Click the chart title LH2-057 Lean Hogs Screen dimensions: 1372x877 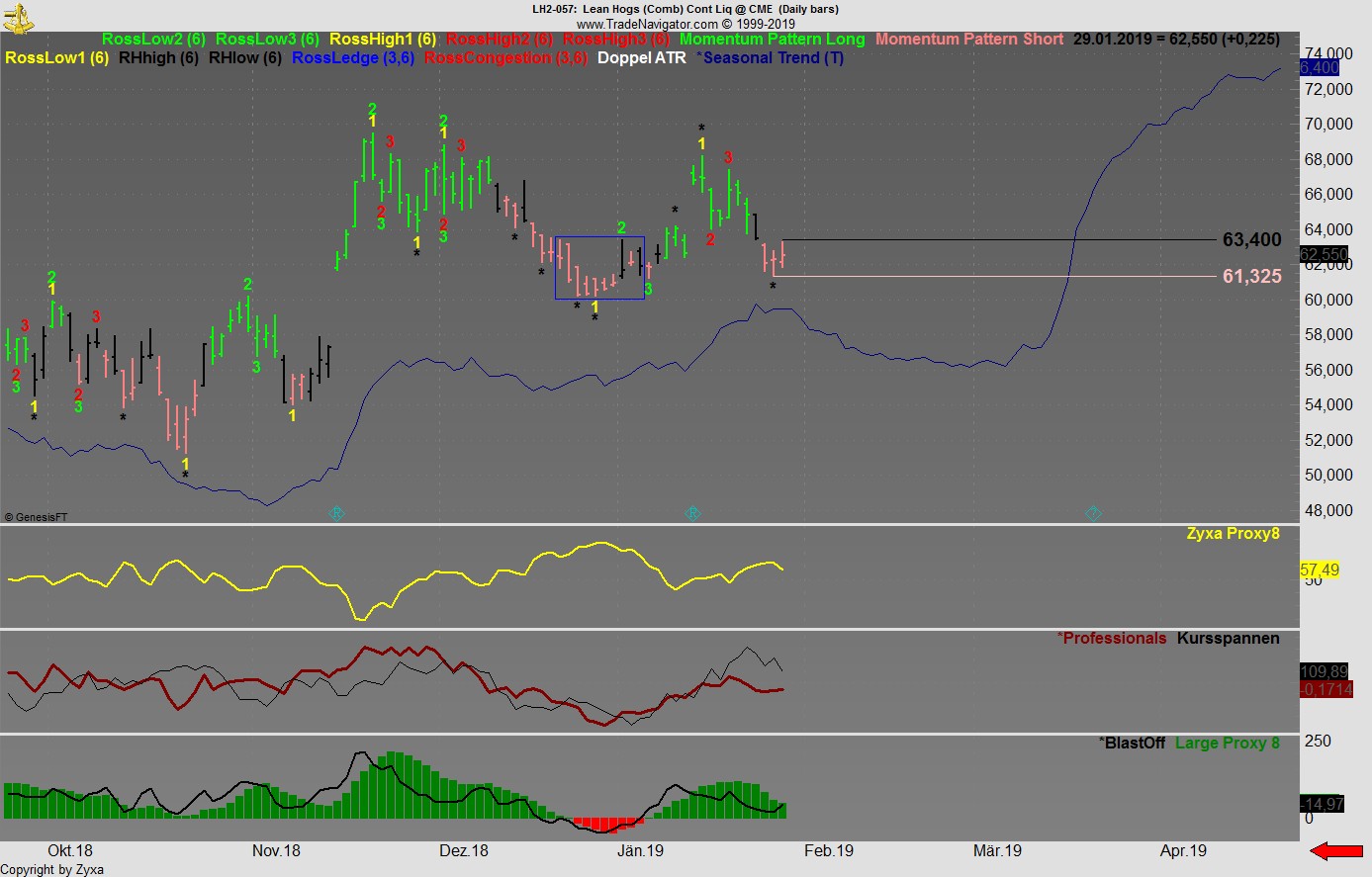coord(686,9)
